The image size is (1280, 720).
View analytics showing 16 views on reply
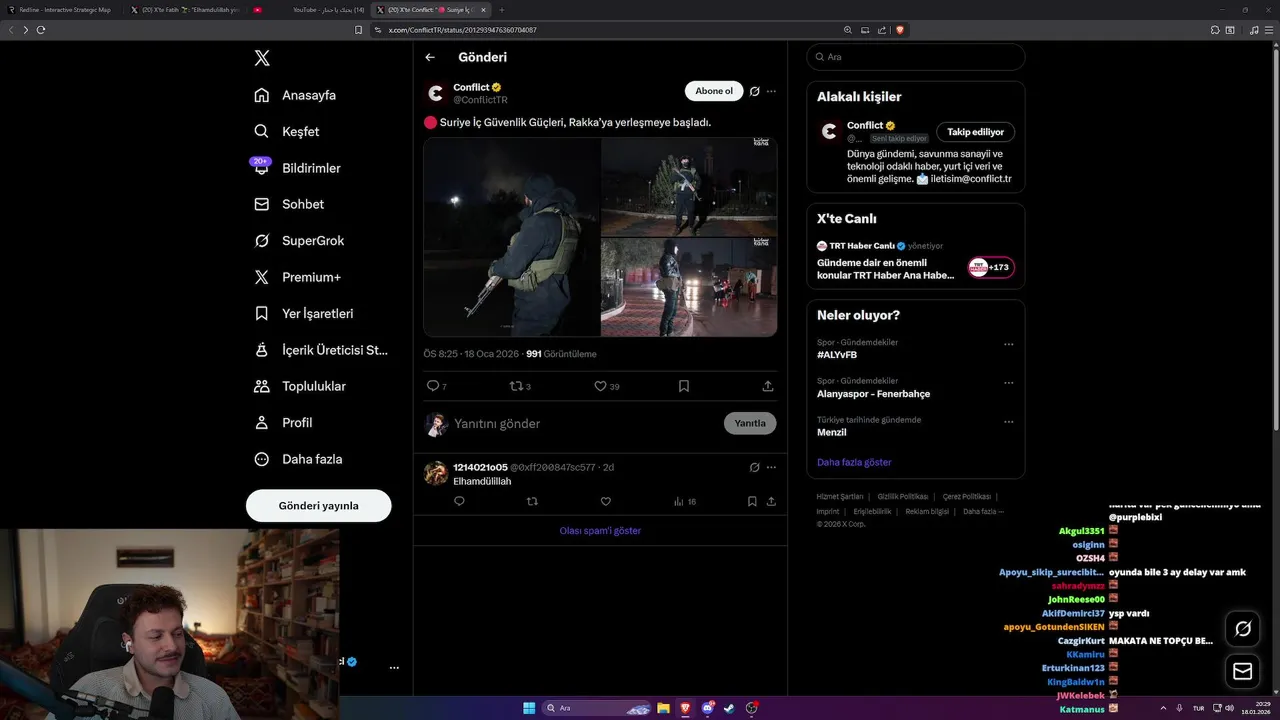[x=685, y=501]
